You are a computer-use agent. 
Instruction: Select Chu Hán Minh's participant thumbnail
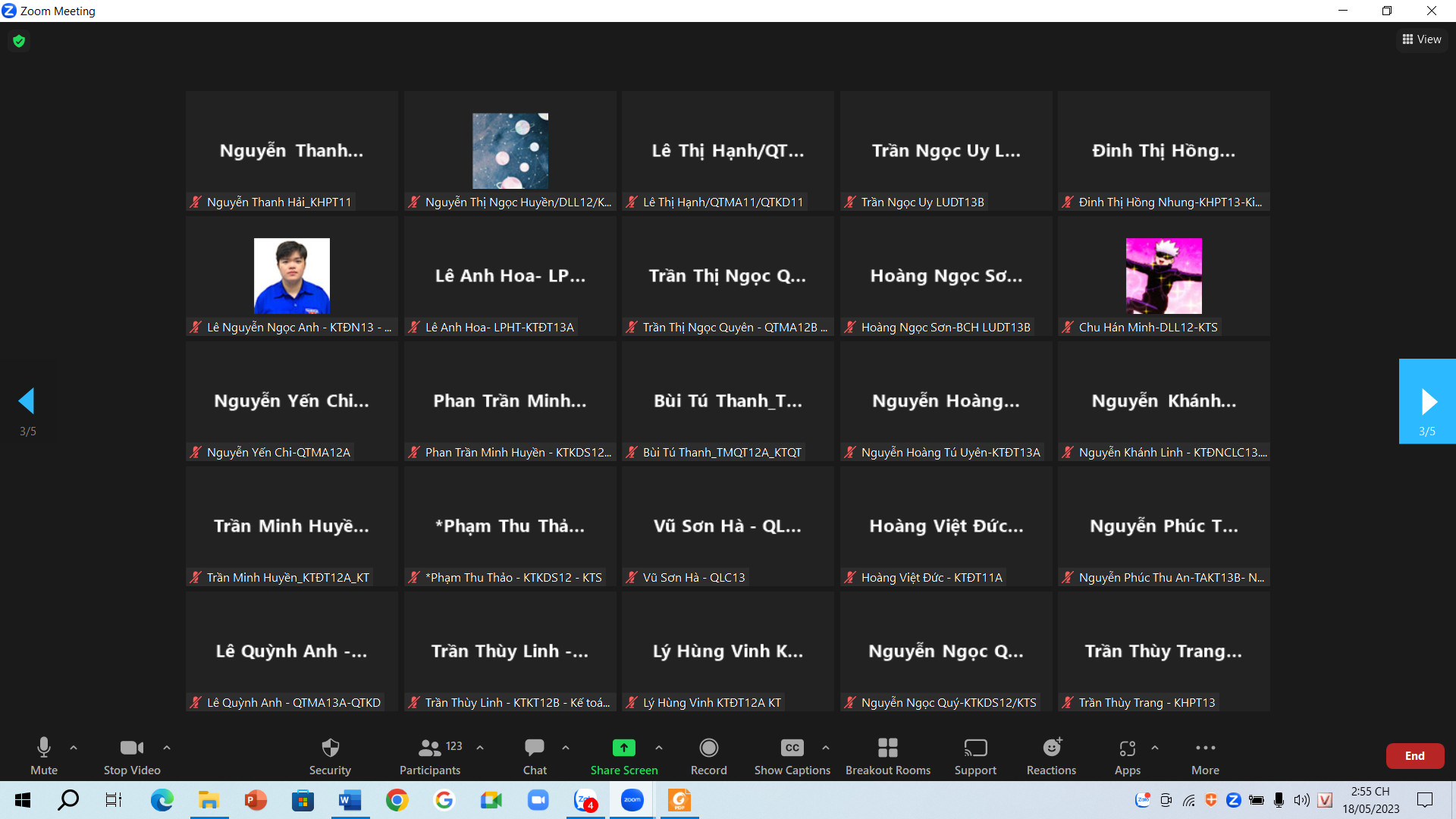1163,276
